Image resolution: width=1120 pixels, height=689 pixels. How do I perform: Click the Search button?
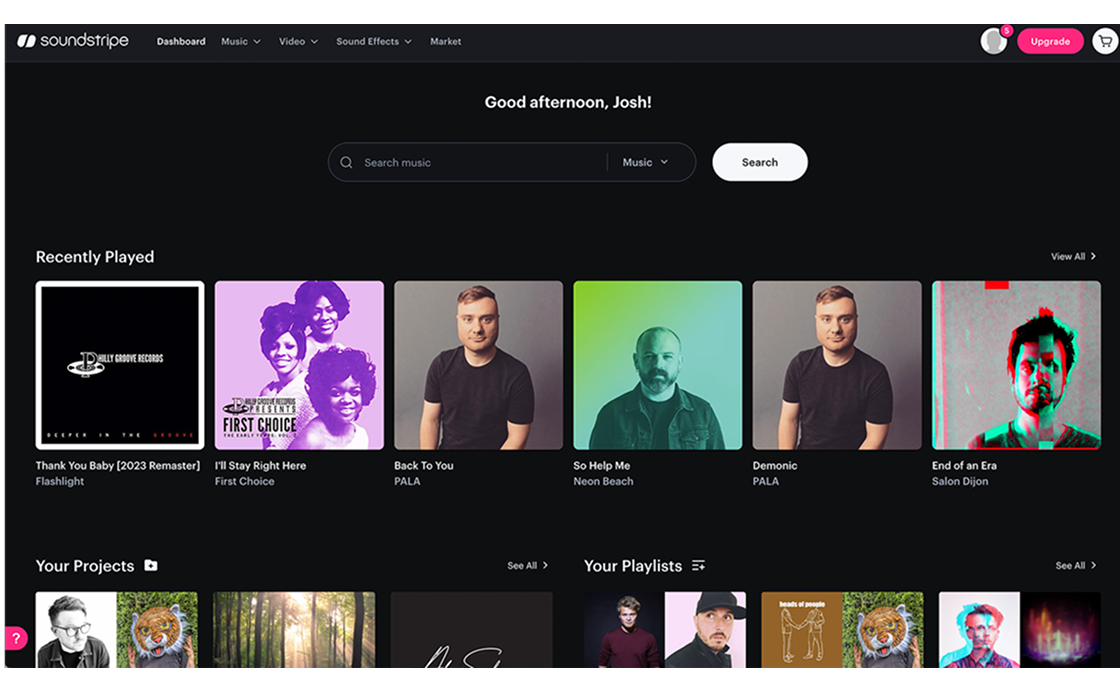[x=760, y=162]
